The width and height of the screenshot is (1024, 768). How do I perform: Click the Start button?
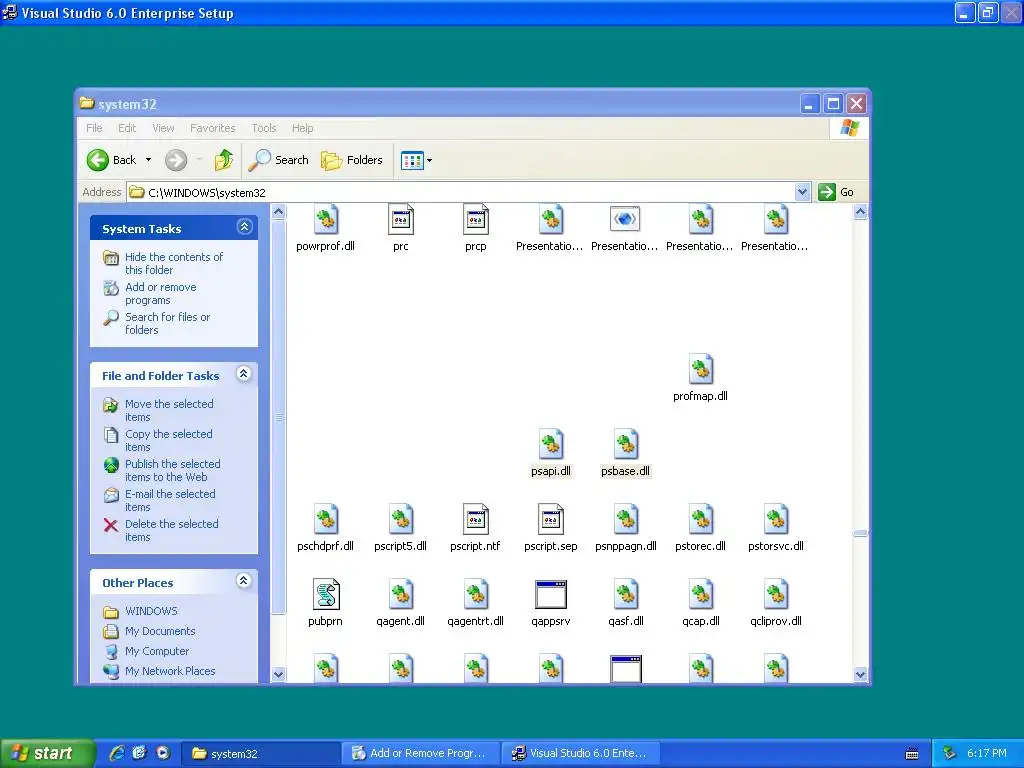point(46,753)
